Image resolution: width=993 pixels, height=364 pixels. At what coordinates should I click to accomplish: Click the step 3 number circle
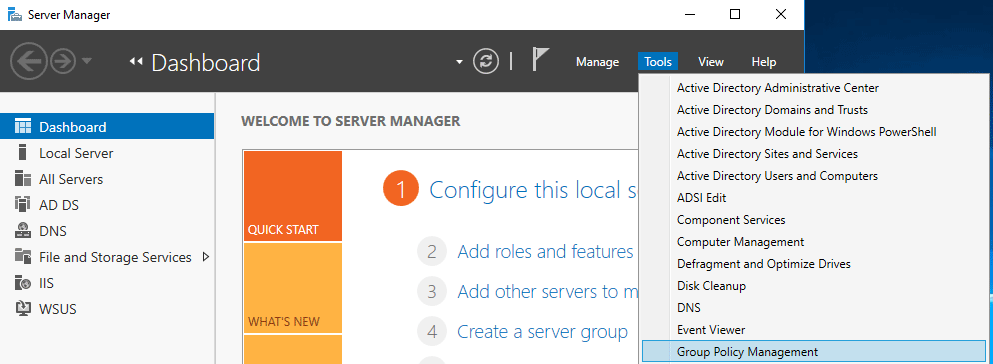432,292
